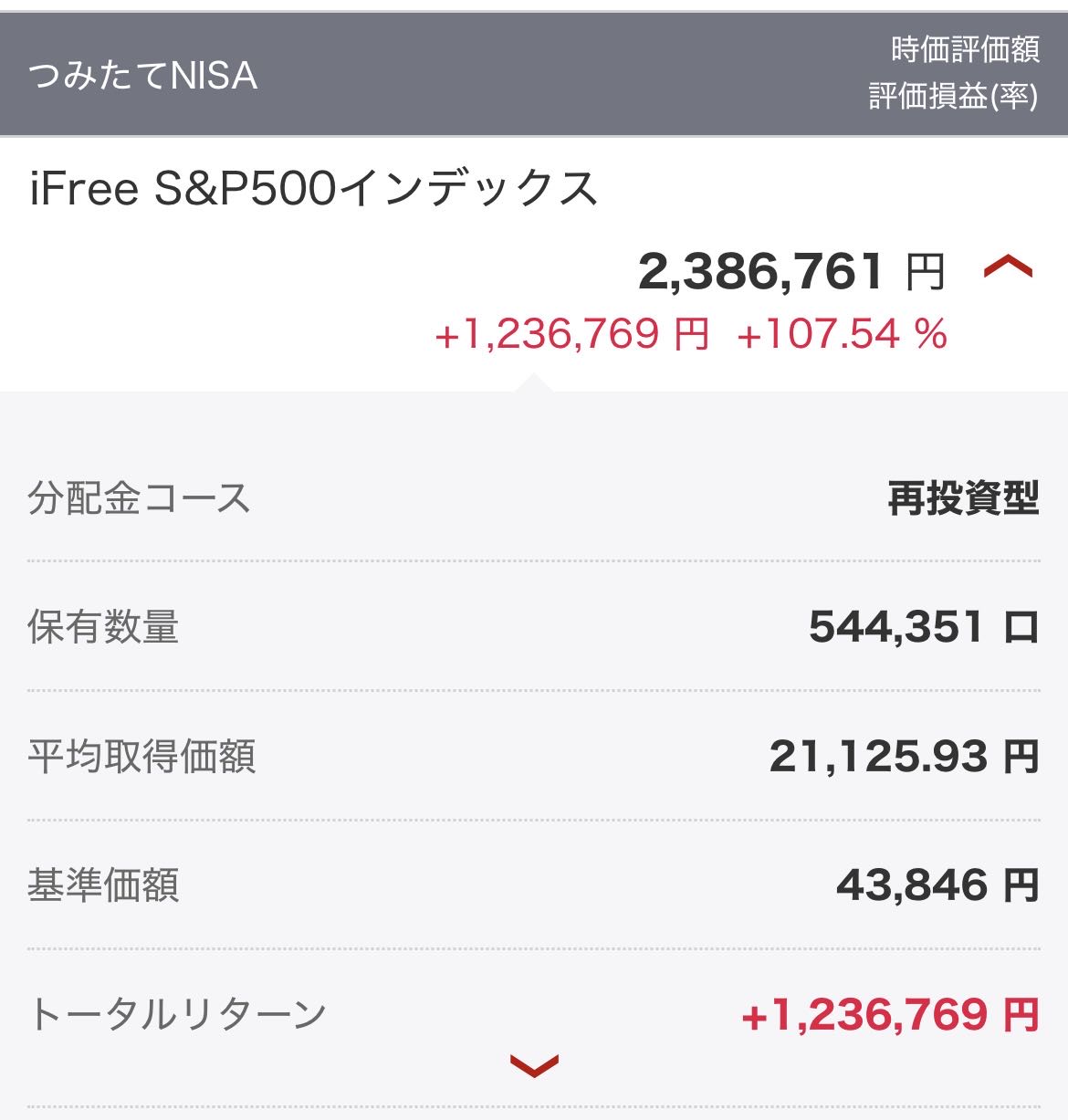
Task: Collapse the iFree S&P500 details chevron
Action: tap(1008, 268)
